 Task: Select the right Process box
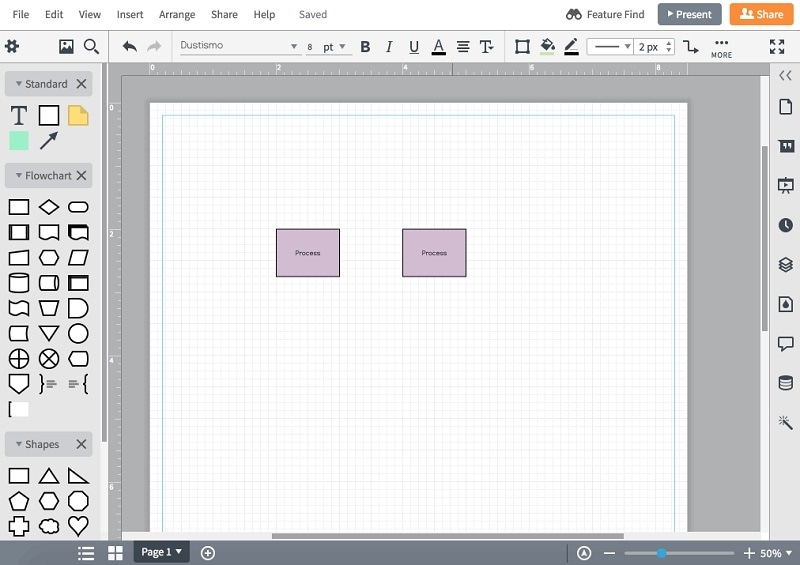(434, 253)
